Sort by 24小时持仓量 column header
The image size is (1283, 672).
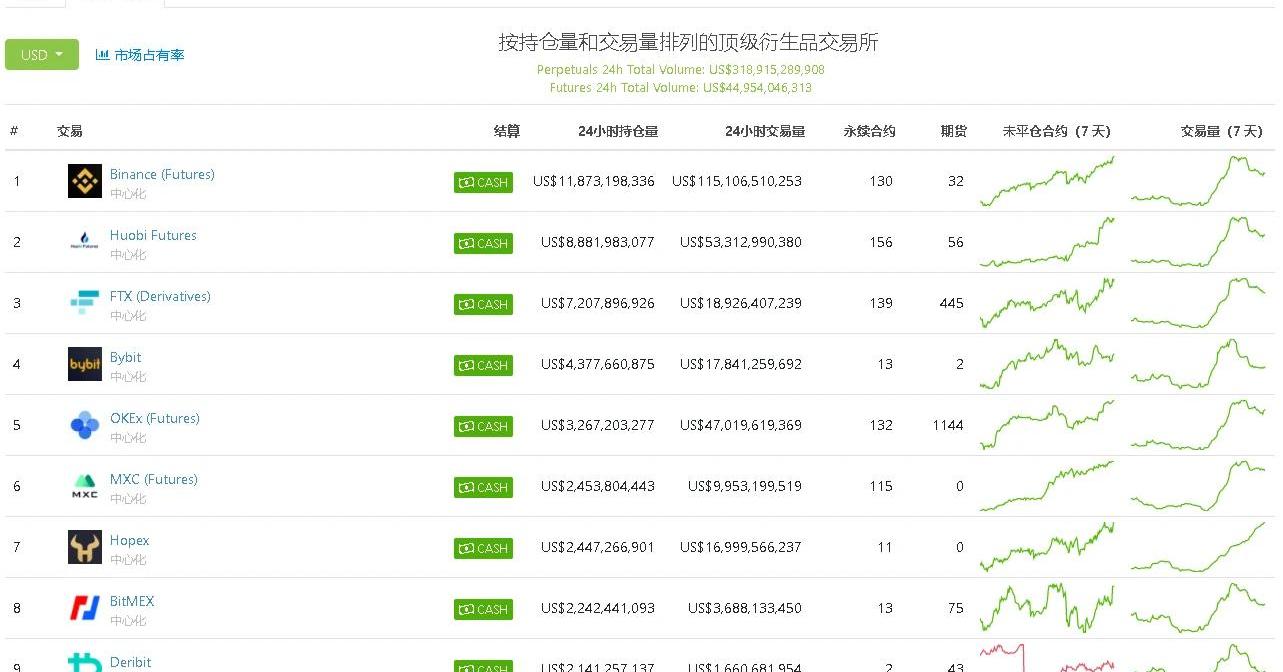click(618, 131)
